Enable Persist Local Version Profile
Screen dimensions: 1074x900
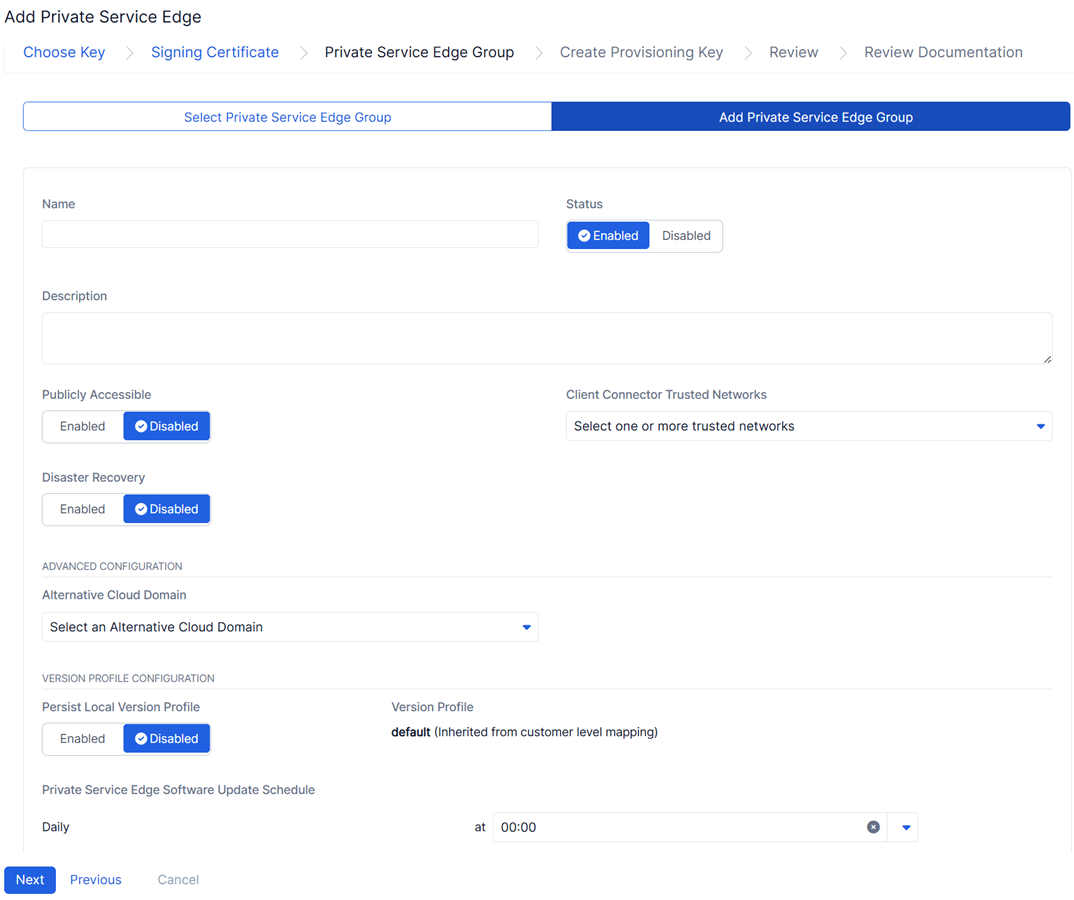pyautogui.click(x=83, y=738)
